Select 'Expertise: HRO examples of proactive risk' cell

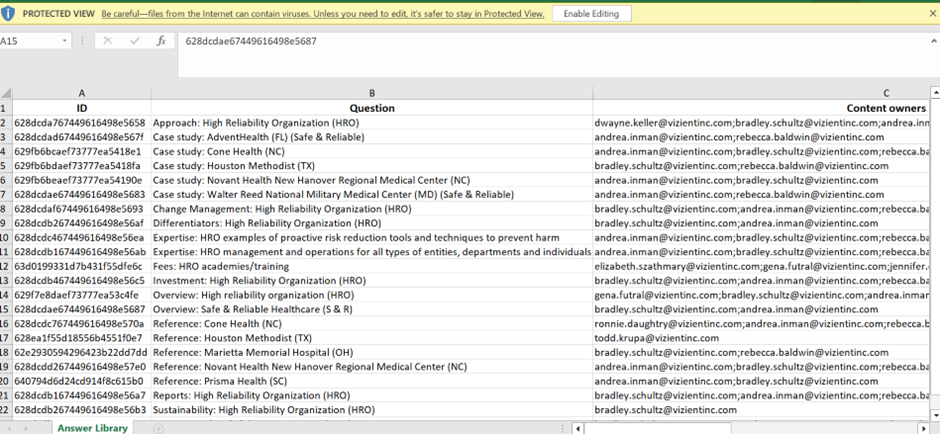(372, 237)
